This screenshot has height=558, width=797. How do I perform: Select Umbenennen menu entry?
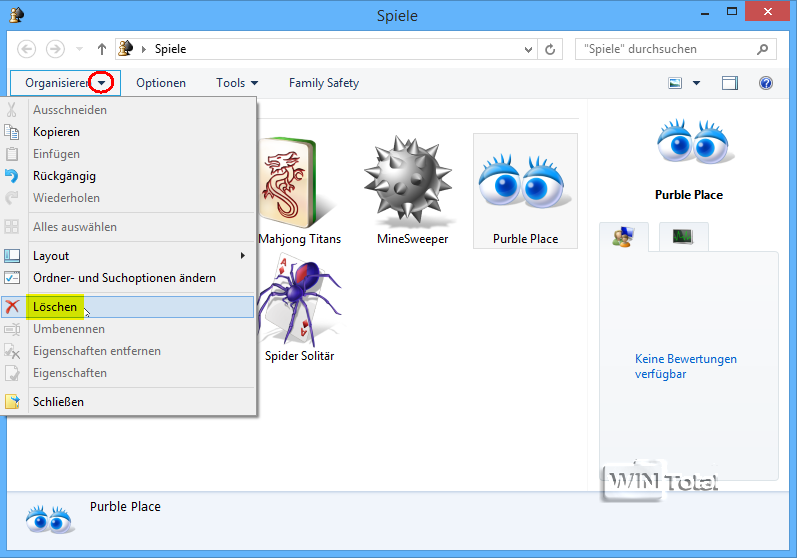click(128, 329)
